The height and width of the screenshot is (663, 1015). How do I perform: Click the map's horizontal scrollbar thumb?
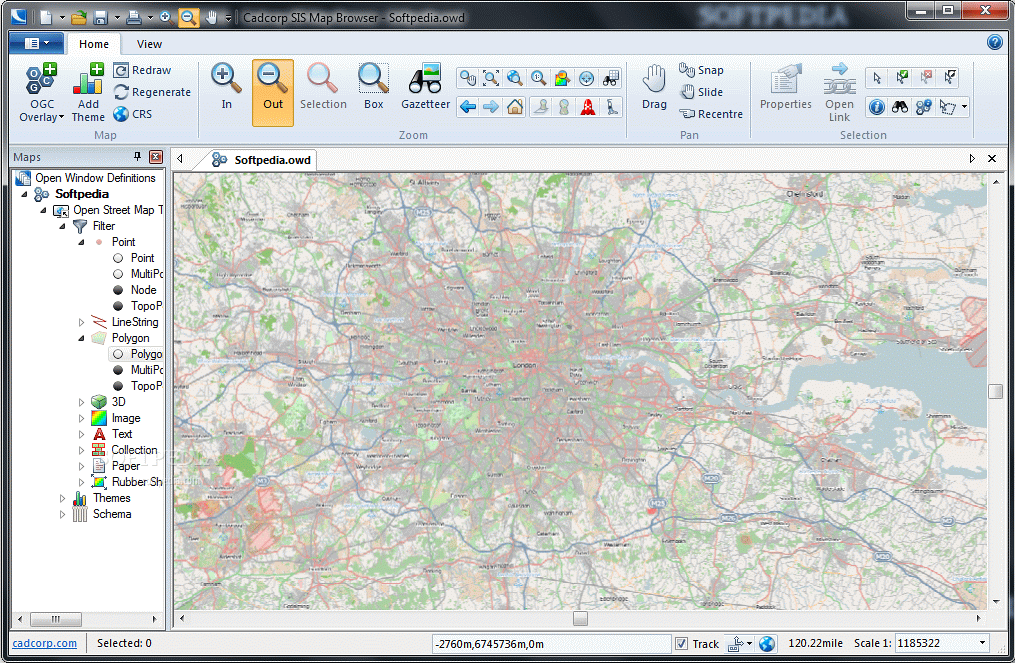[580, 618]
